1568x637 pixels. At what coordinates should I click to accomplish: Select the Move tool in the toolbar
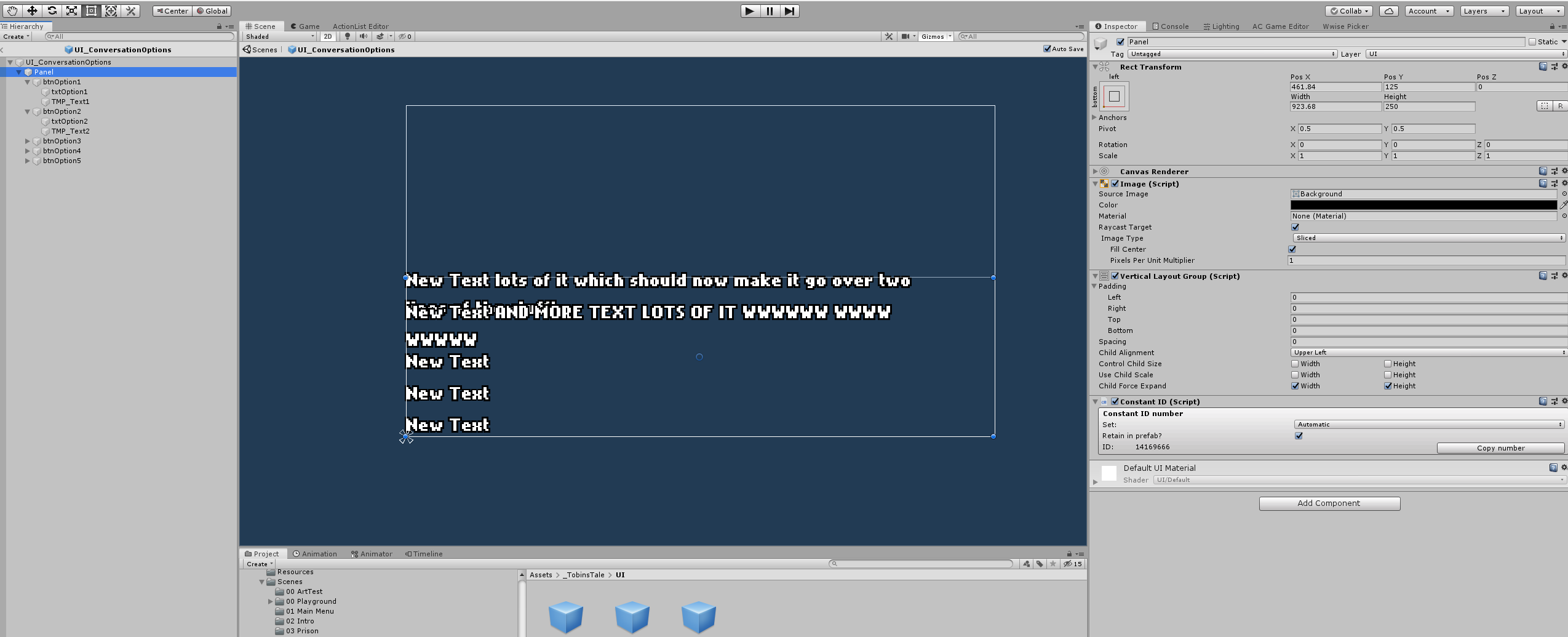click(x=33, y=10)
